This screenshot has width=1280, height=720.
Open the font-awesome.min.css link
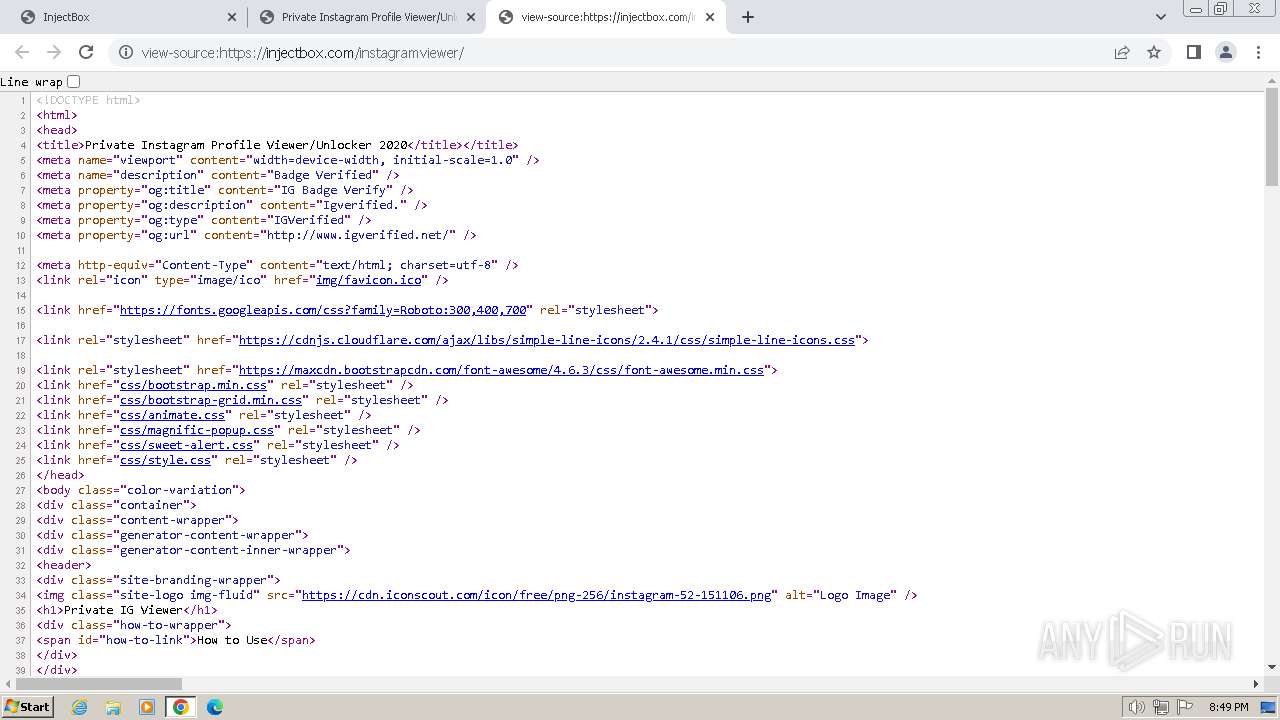point(501,370)
